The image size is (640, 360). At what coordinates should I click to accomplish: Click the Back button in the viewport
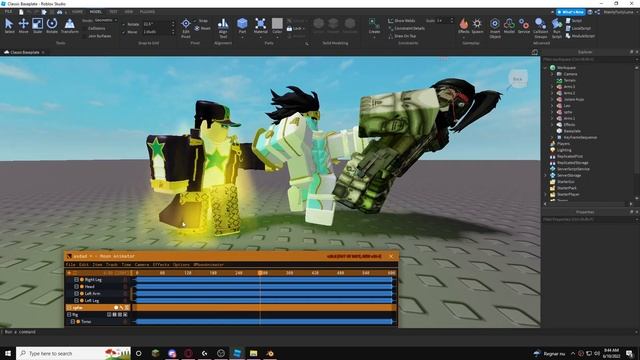tap(518, 79)
